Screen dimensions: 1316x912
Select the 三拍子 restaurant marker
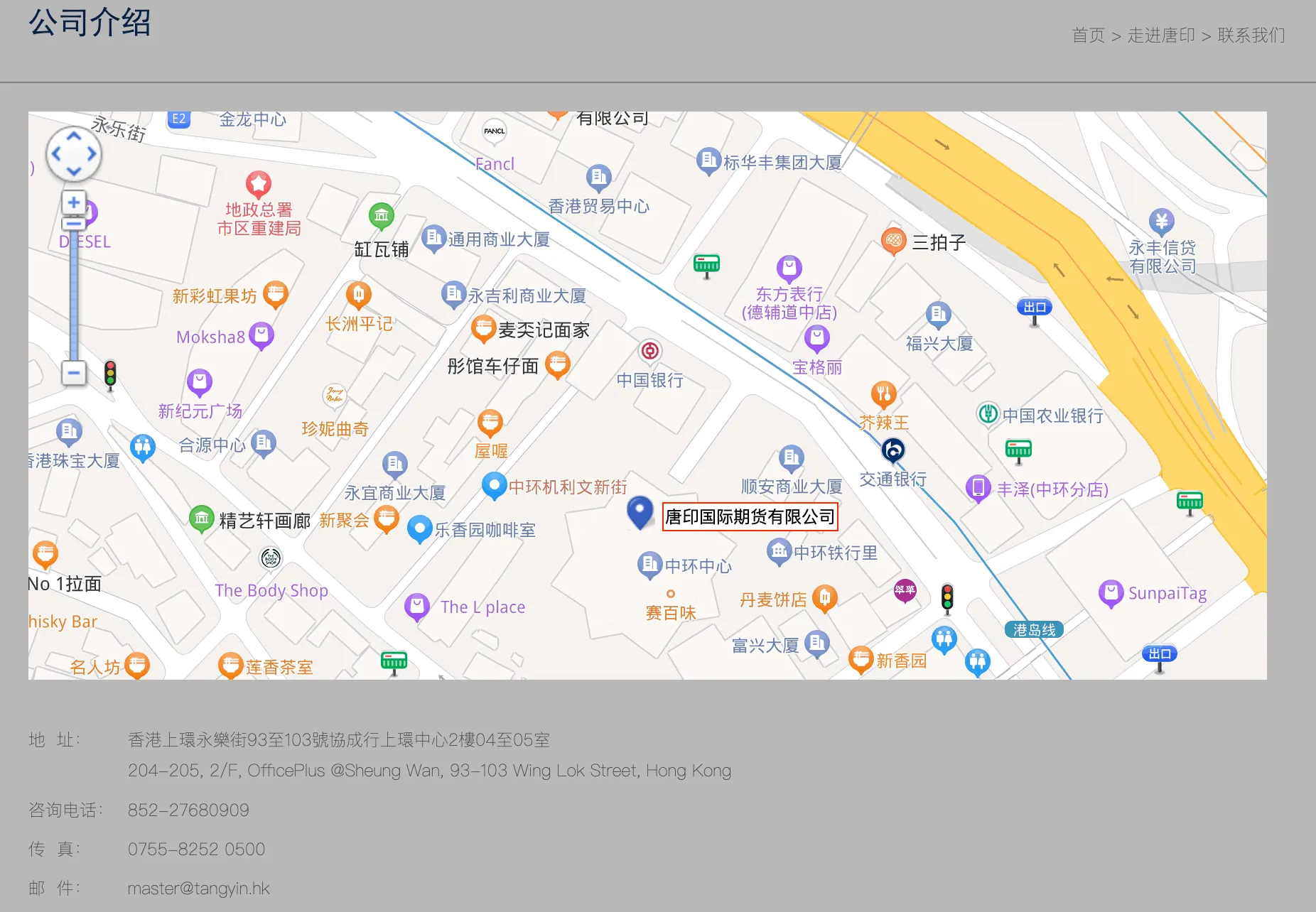(x=894, y=241)
